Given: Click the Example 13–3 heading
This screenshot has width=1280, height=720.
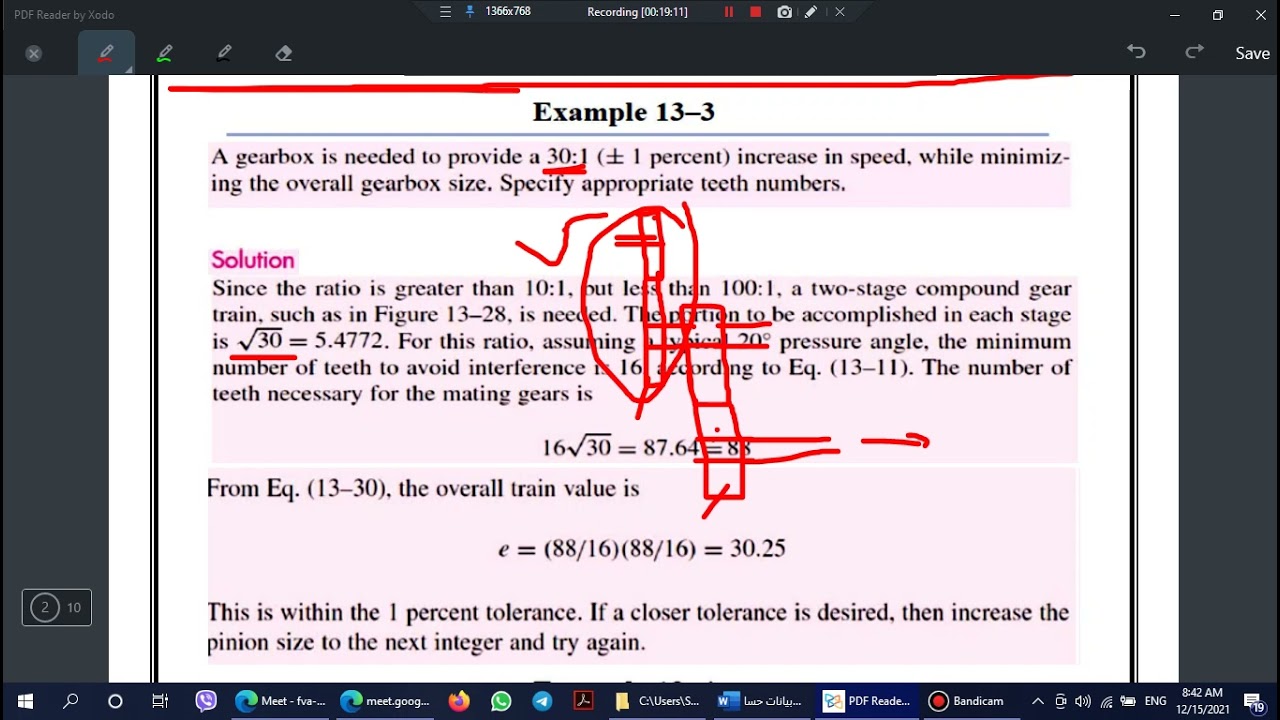Looking at the screenshot, I should [623, 112].
